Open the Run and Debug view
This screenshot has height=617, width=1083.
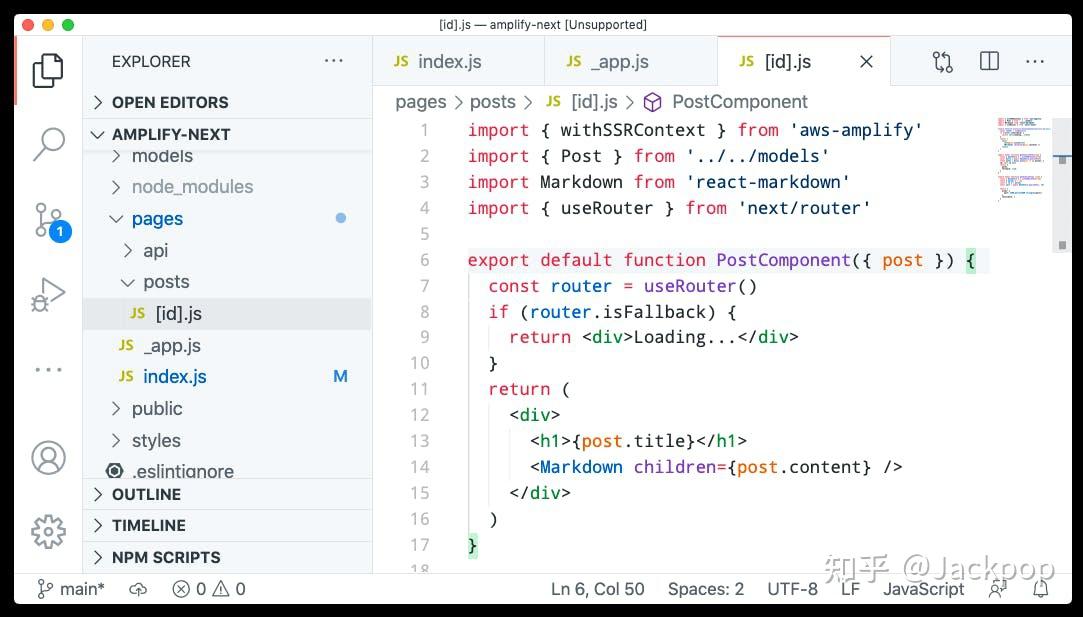(x=48, y=295)
